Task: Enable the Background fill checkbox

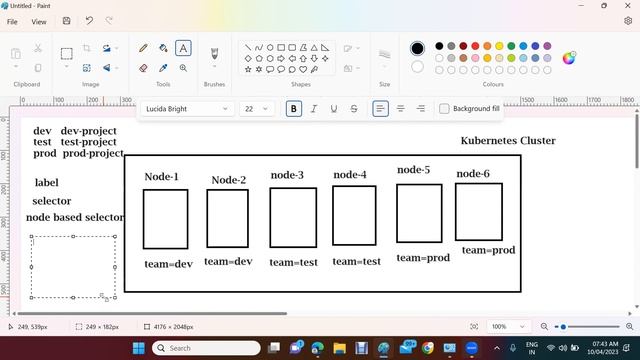Action: click(x=444, y=109)
